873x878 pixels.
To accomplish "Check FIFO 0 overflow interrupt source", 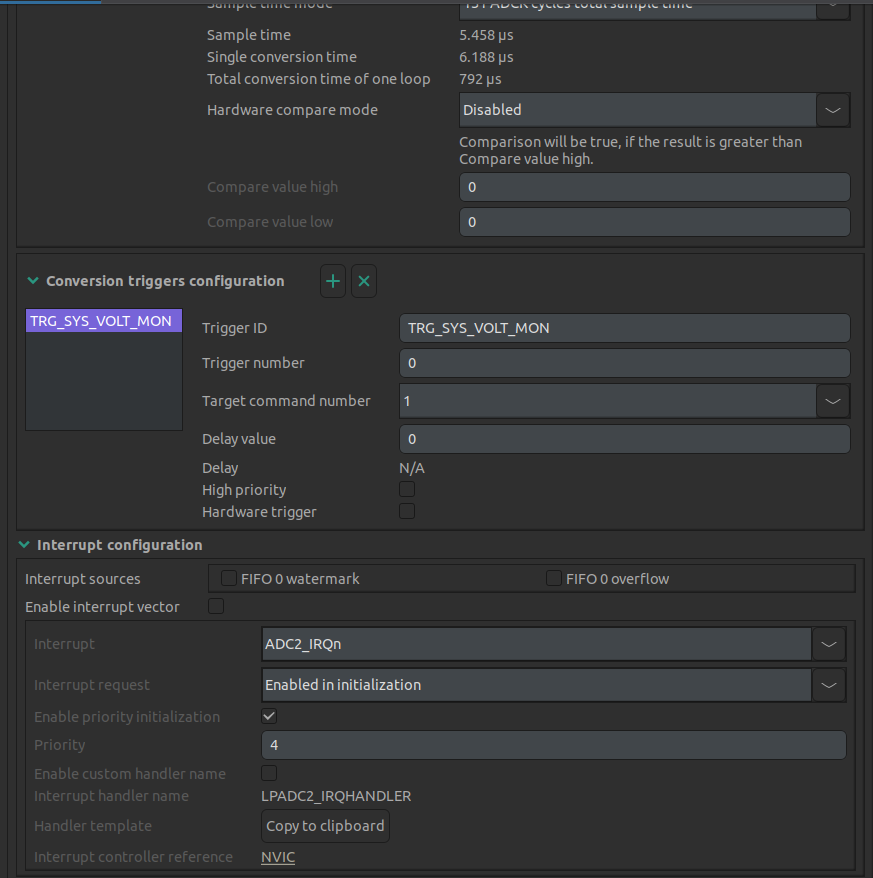I will click(554, 579).
